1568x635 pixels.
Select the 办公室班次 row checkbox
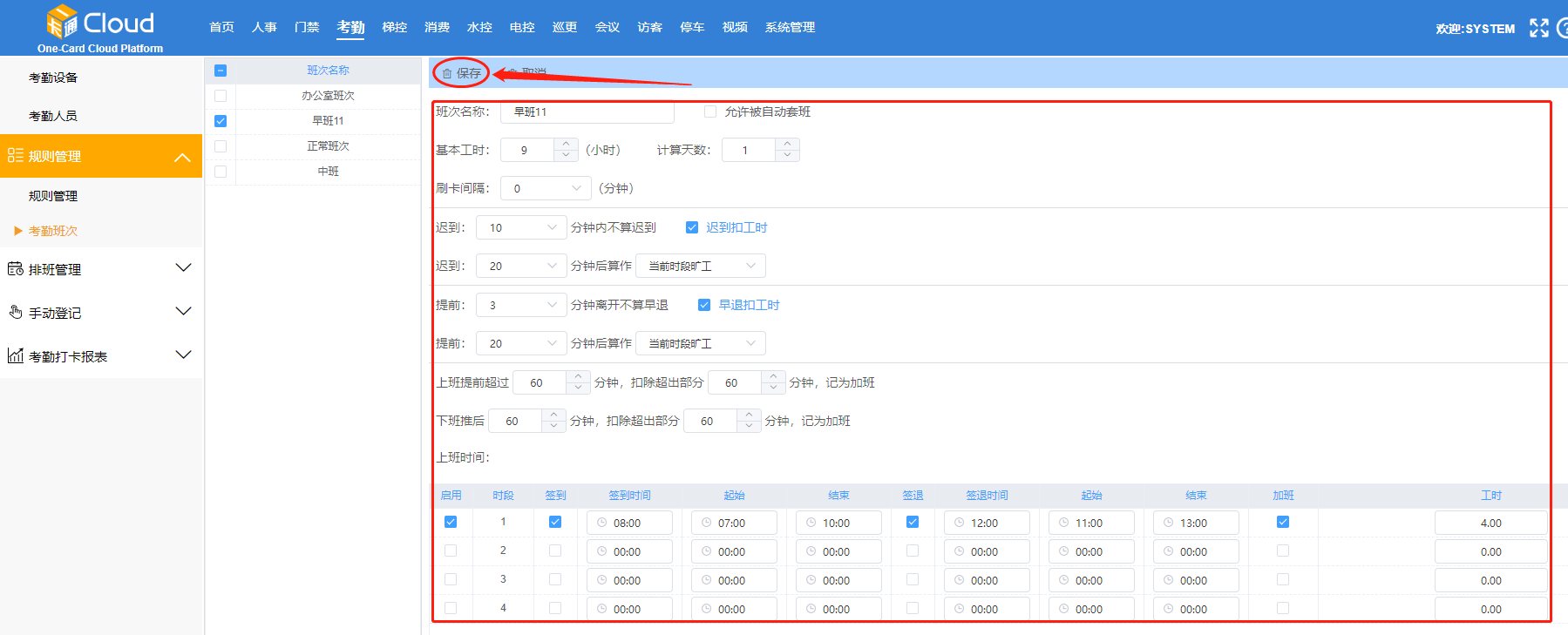[x=221, y=96]
